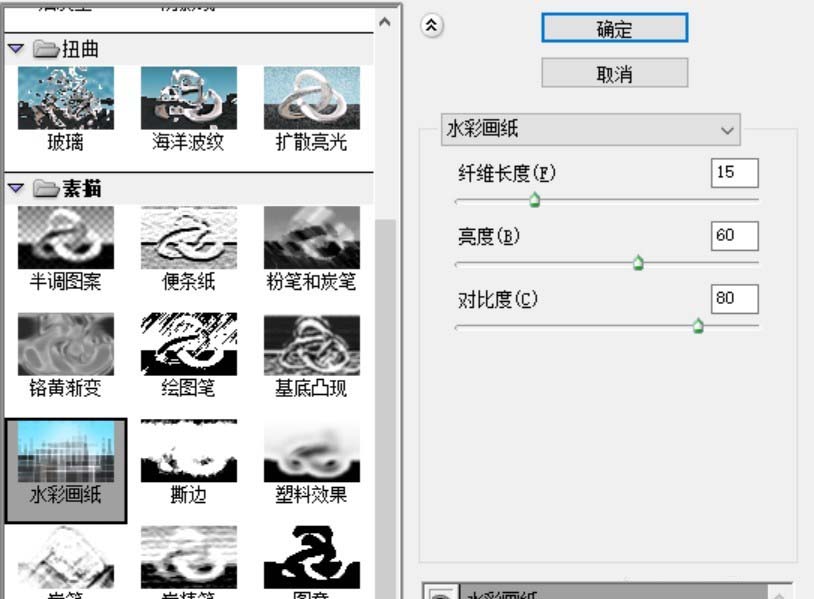Confirm with the 确定 button
The width and height of the screenshot is (814, 599).
pos(614,28)
